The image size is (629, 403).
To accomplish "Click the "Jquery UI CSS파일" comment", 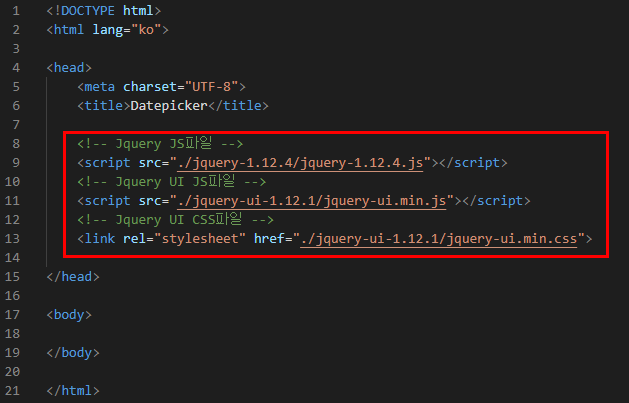I will [176, 220].
